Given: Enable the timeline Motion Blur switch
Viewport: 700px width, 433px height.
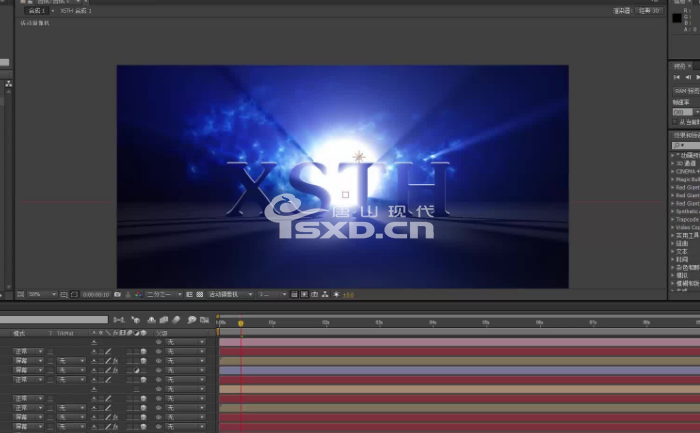Looking at the screenshot, I should click(176, 320).
